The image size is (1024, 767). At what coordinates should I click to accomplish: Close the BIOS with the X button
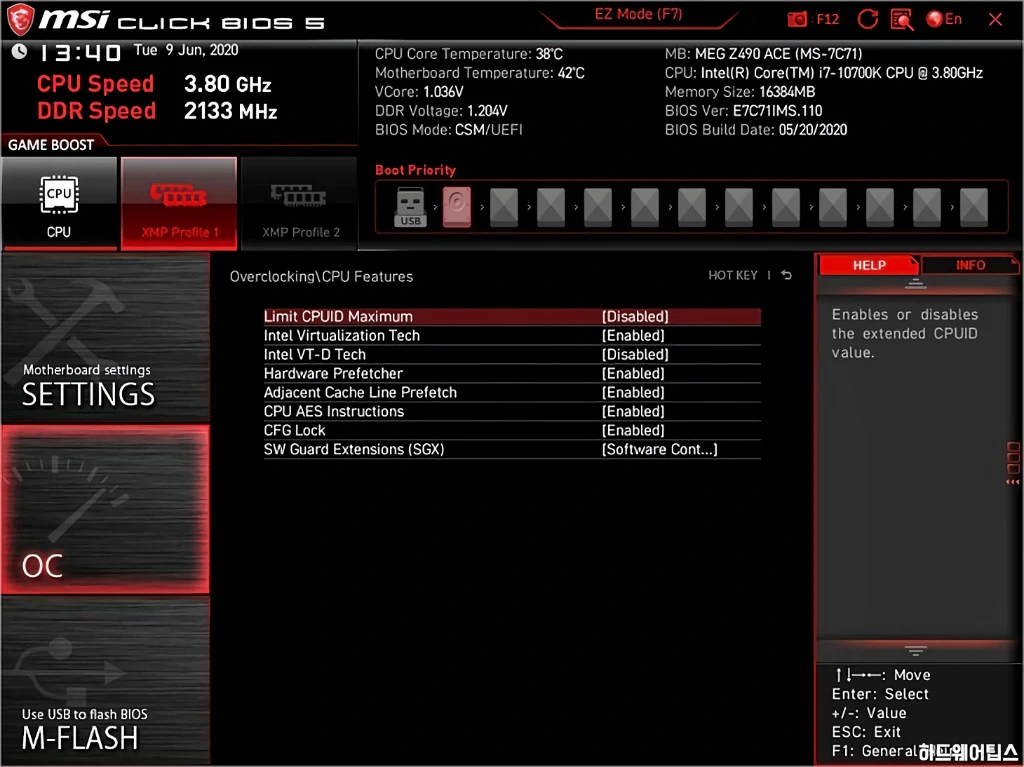click(x=995, y=19)
